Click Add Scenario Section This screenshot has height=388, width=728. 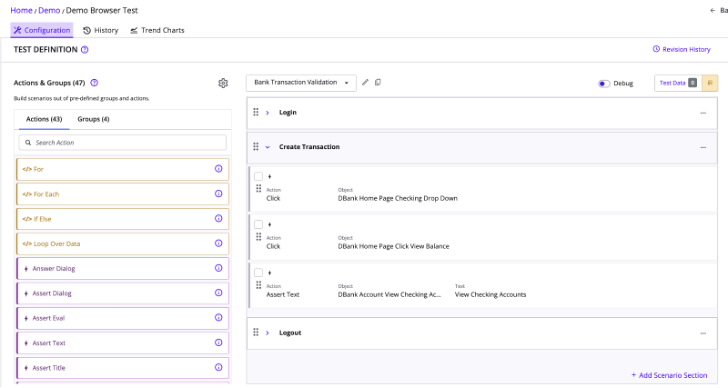coord(669,375)
